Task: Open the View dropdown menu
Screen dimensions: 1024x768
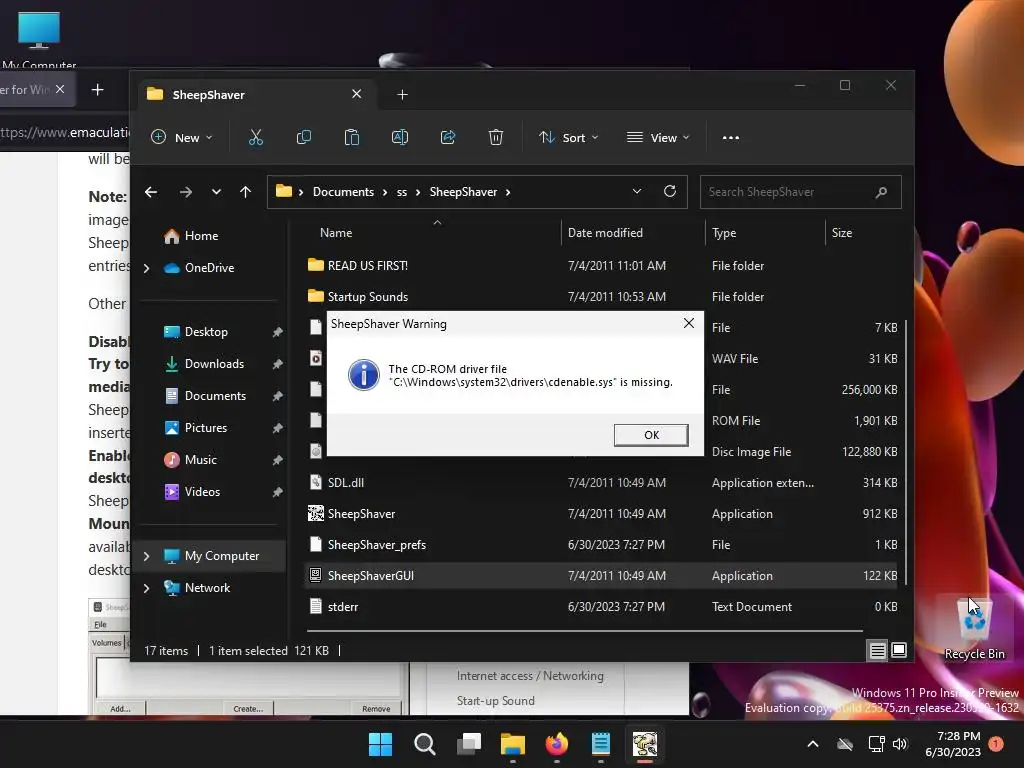Action: [658, 138]
